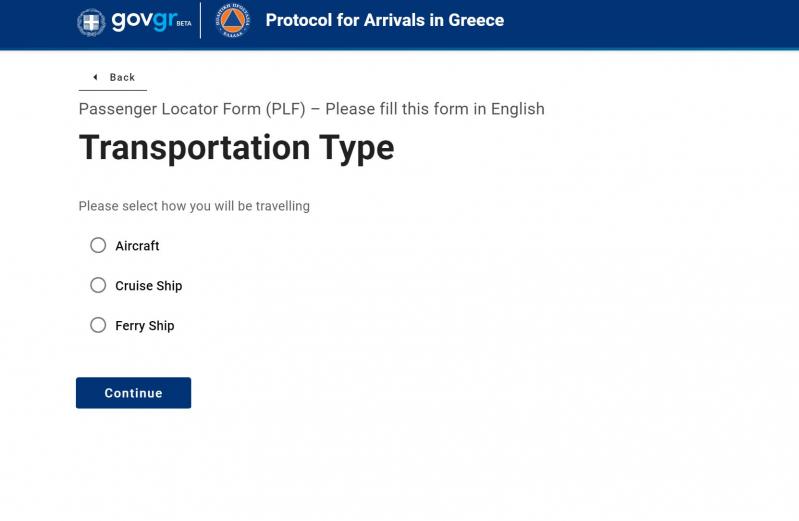Click the '(PLF)' abbreviation in subtitle
Screen dimensions: 799x521
[285, 109]
